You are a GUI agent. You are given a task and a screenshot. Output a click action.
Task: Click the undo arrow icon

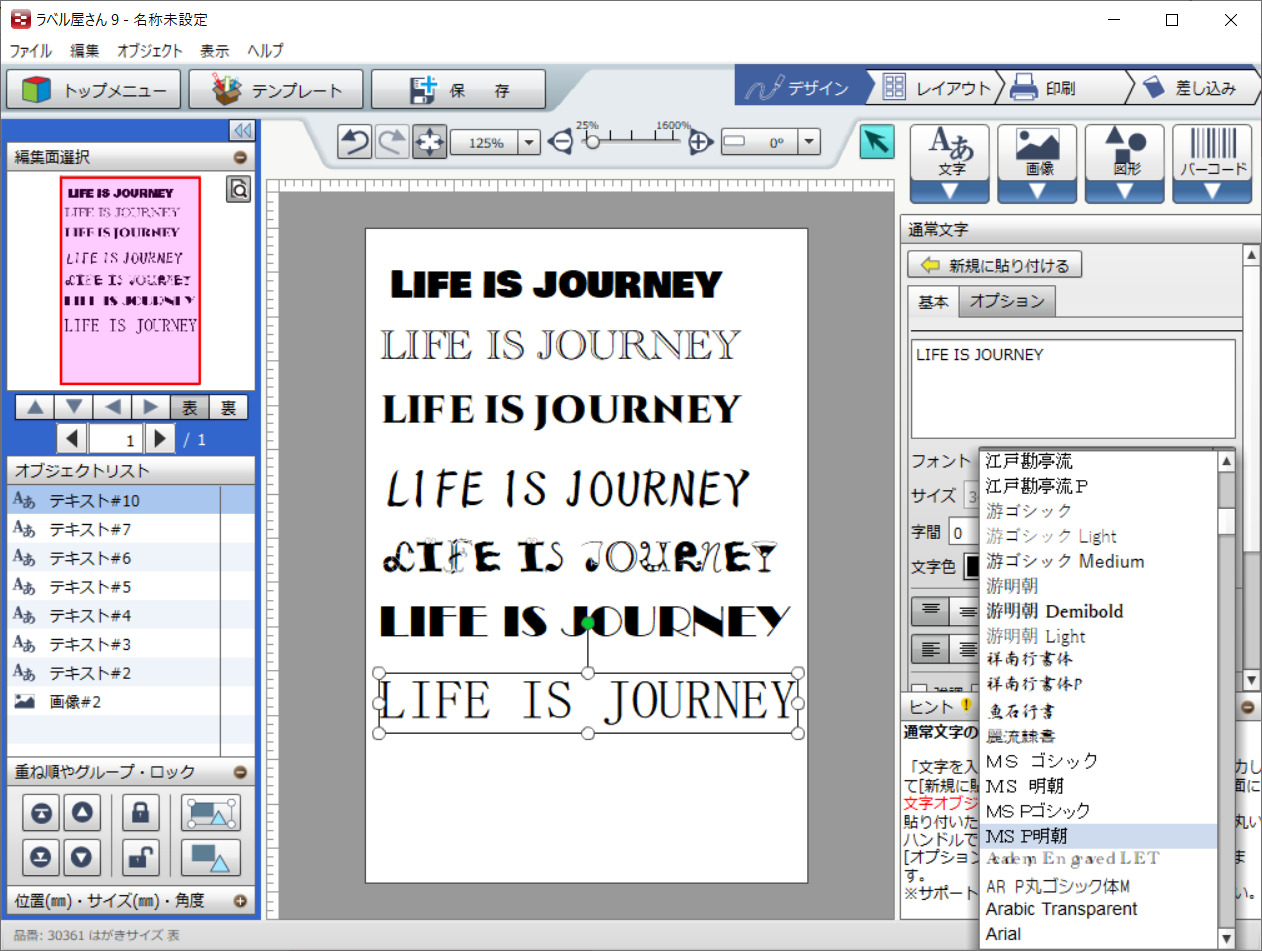(x=354, y=142)
